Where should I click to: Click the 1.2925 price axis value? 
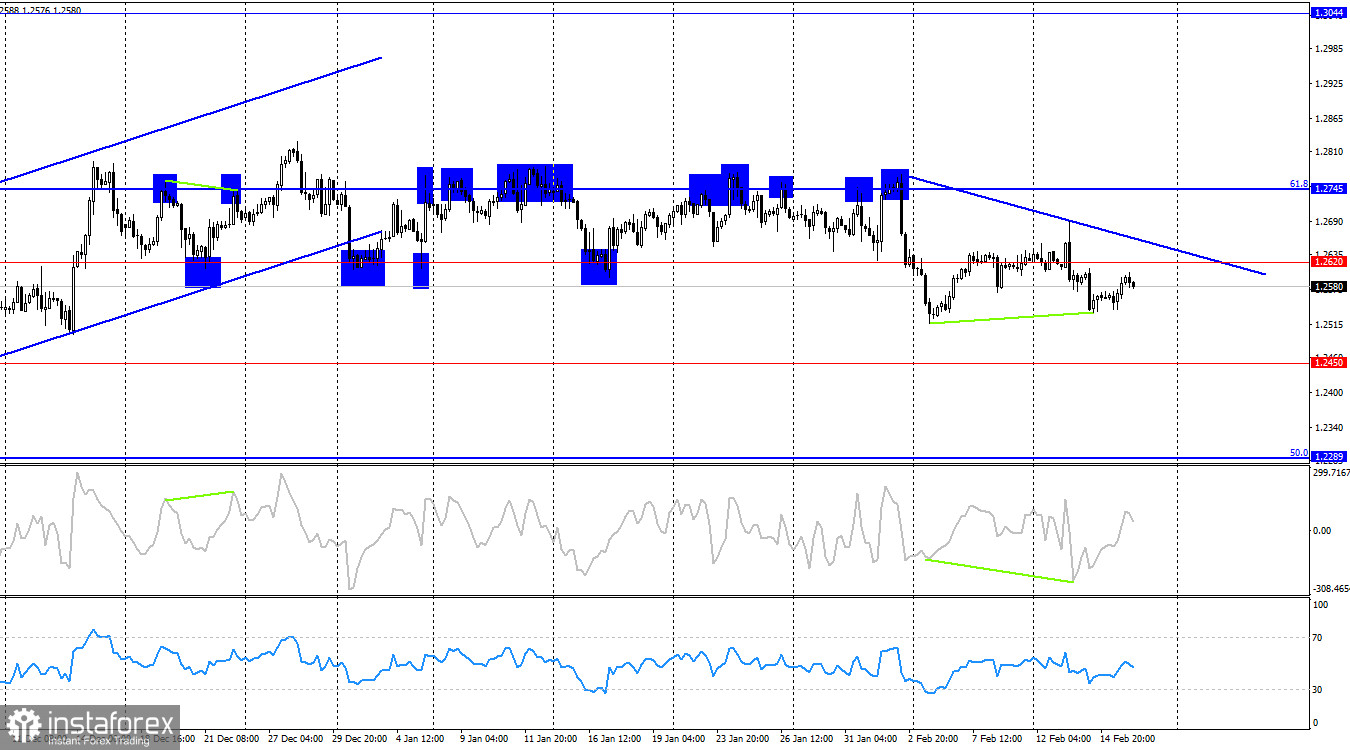pos(1330,84)
